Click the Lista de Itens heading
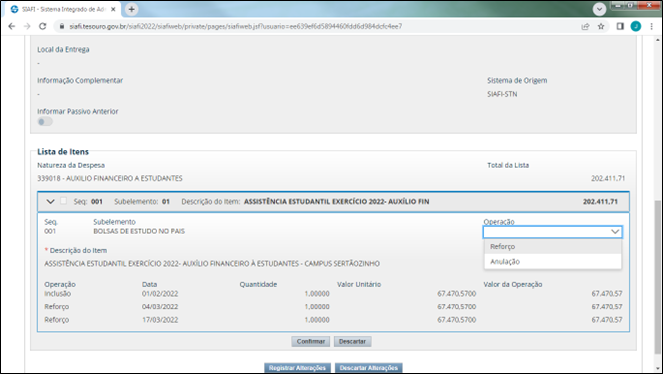Viewport: 663px width, 374px height. pos(63,152)
